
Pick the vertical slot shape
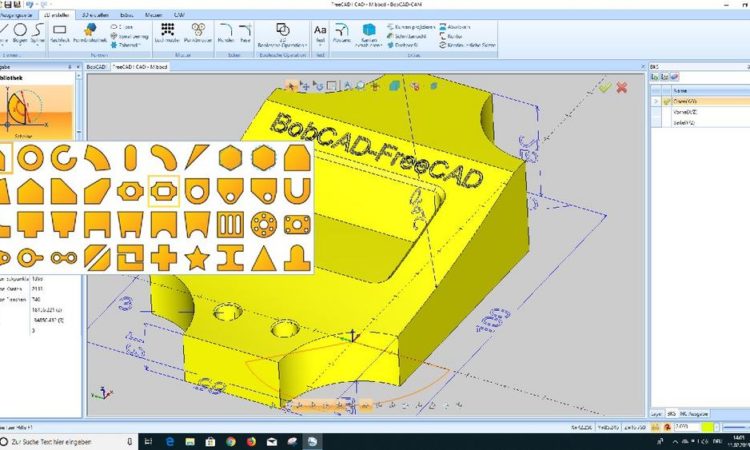click(130, 158)
